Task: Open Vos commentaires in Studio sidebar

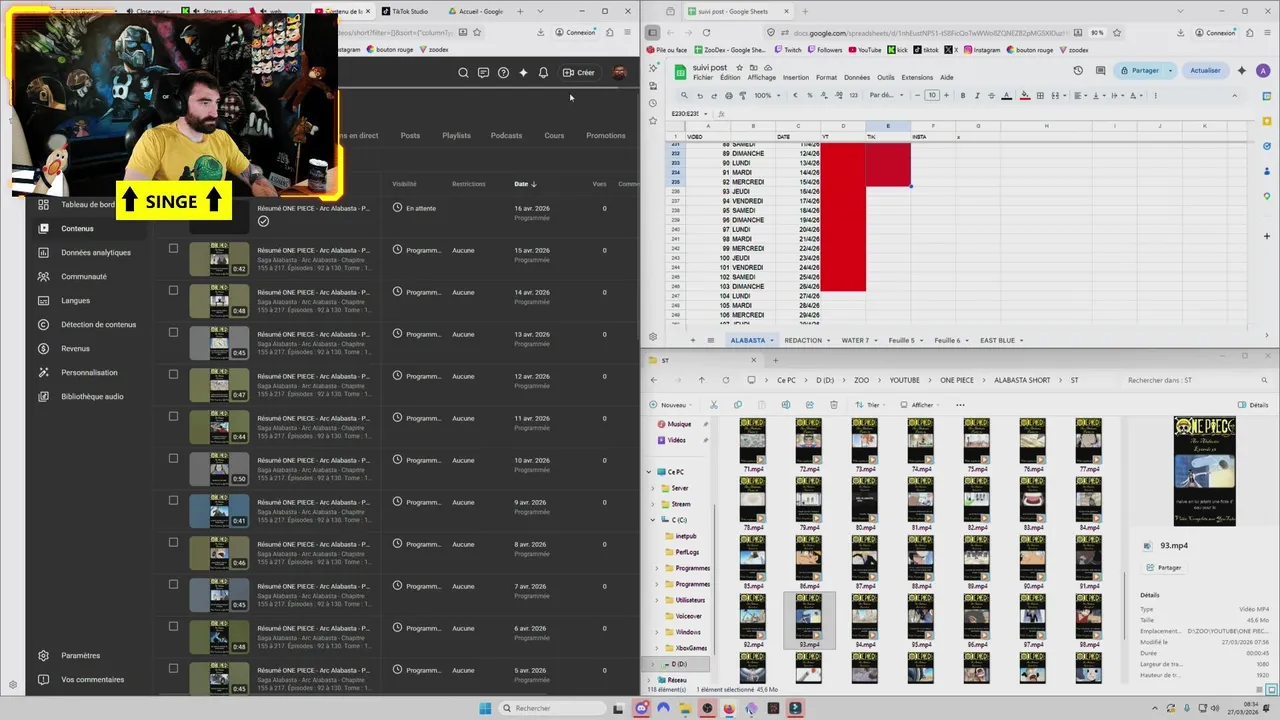Action: [x=92, y=679]
